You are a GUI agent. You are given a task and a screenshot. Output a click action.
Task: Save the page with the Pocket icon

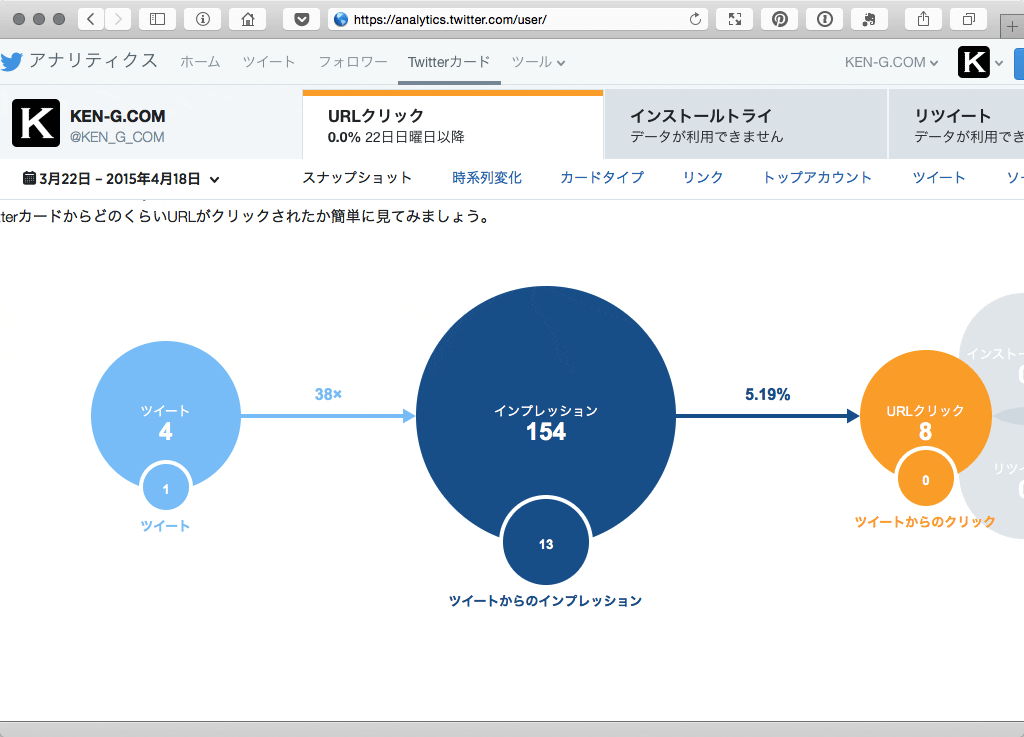(x=302, y=18)
